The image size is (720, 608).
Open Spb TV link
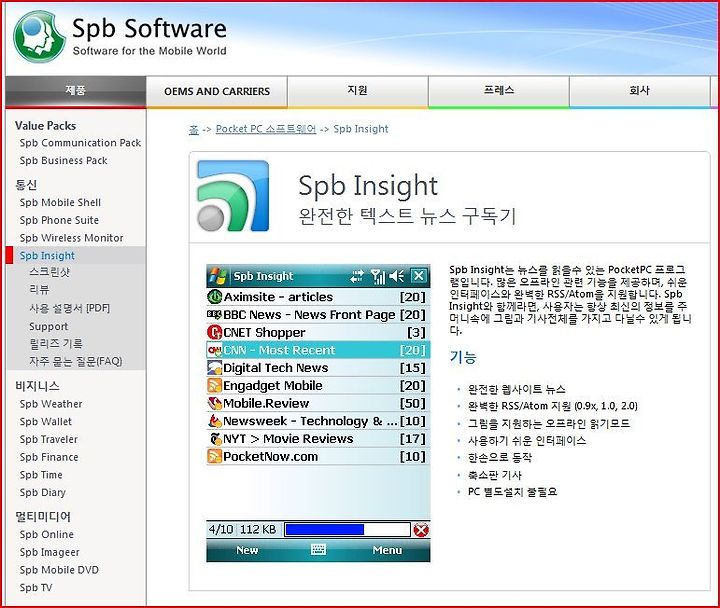tap(36, 588)
